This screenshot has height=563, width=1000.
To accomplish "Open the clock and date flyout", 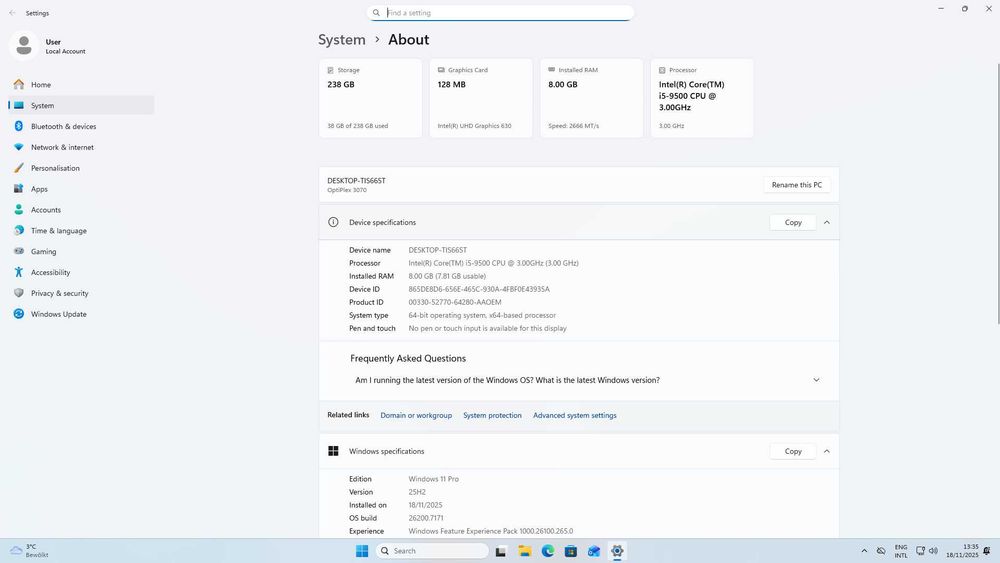I will click(x=962, y=551).
